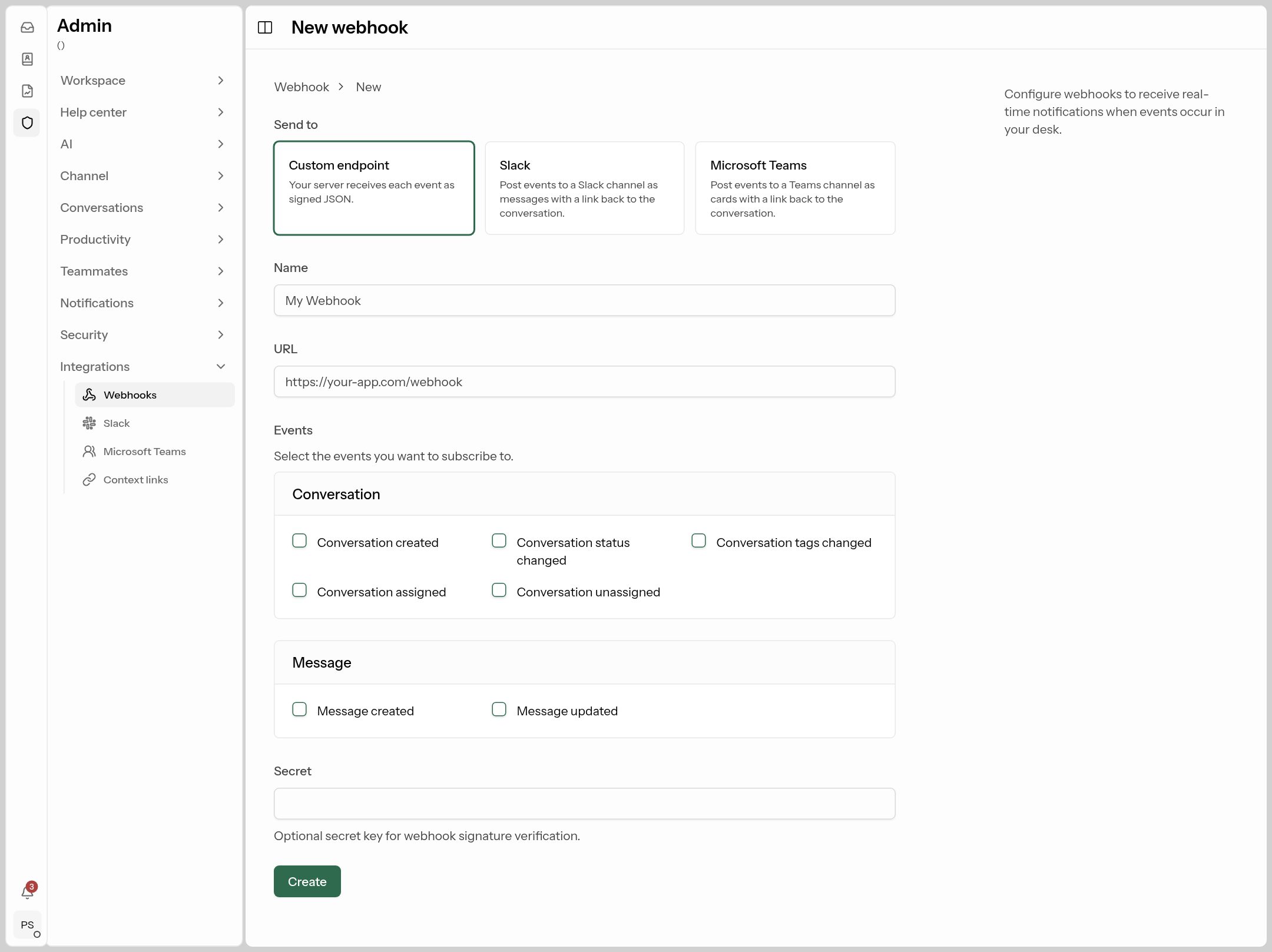This screenshot has height=952, width=1272.
Task: Click the Slack logo icon in sidebar
Action: 89,423
